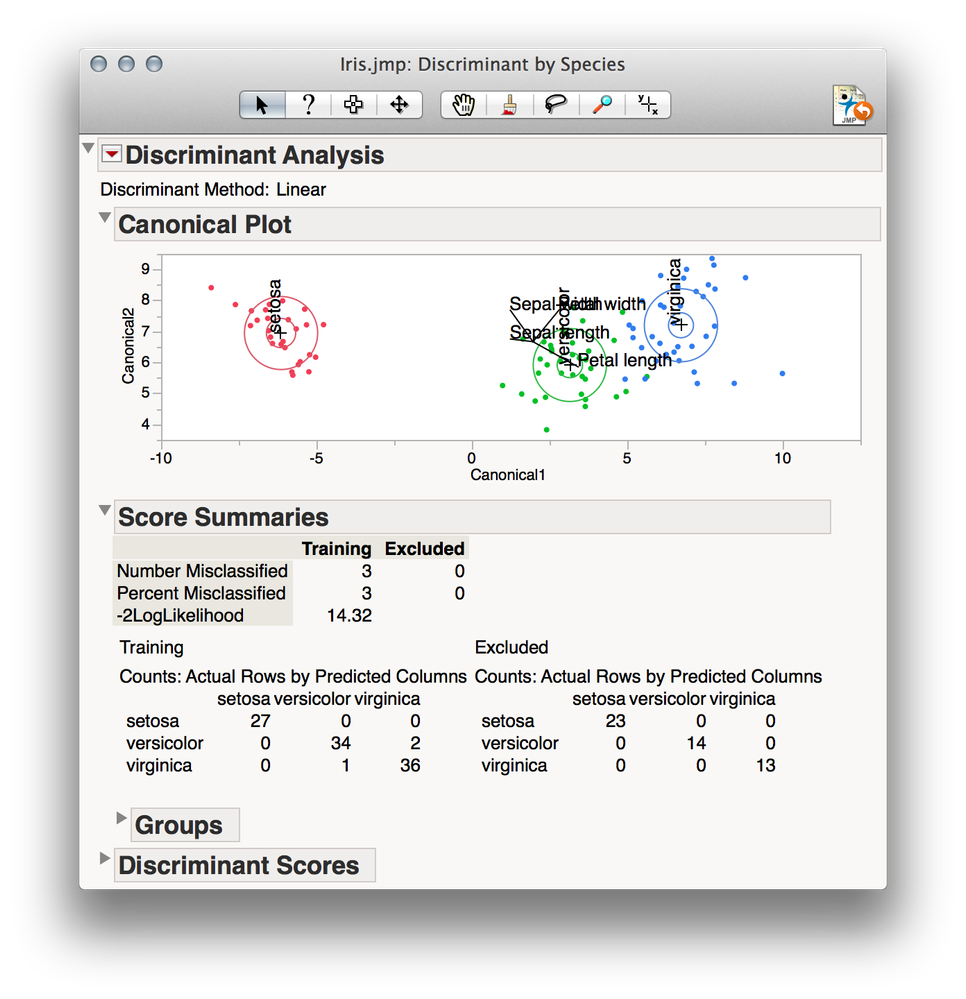Select the Scroller move tool
Screen dimensions: 966x999
[400, 104]
